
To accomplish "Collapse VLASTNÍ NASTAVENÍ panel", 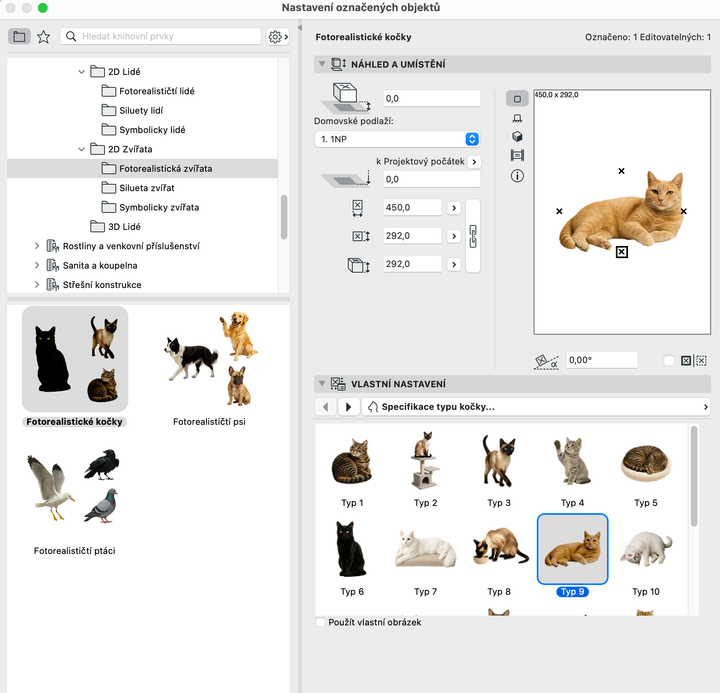I will [x=322, y=384].
